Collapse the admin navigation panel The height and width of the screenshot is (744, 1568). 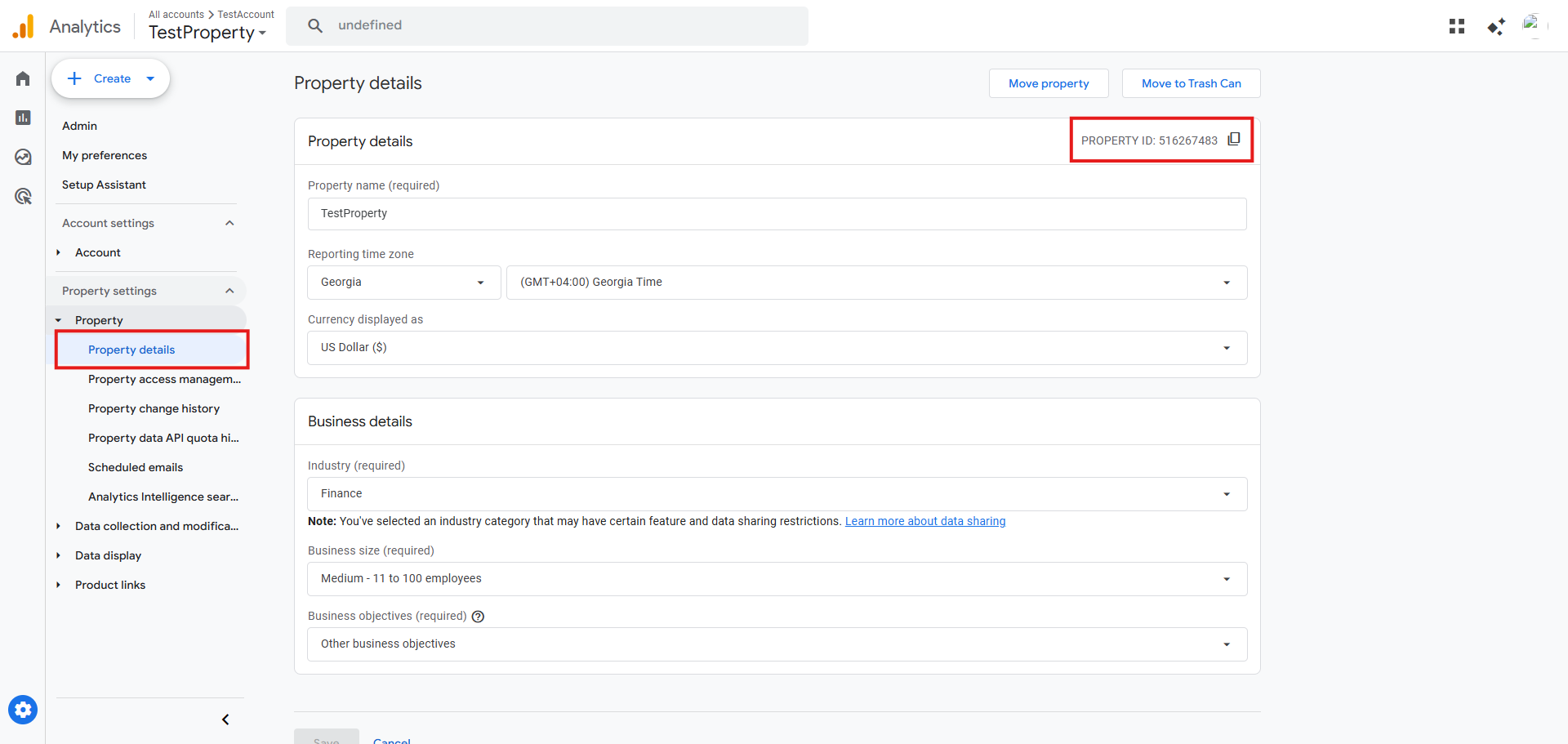point(225,719)
